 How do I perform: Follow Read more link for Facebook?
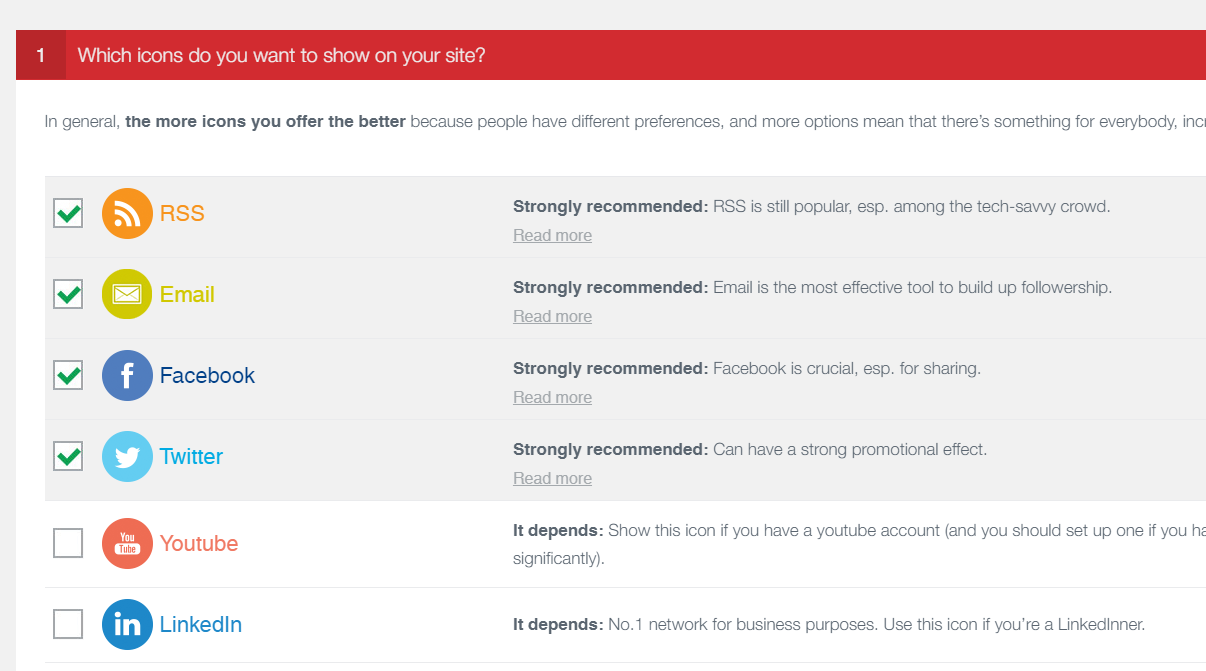pyautogui.click(x=552, y=398)
